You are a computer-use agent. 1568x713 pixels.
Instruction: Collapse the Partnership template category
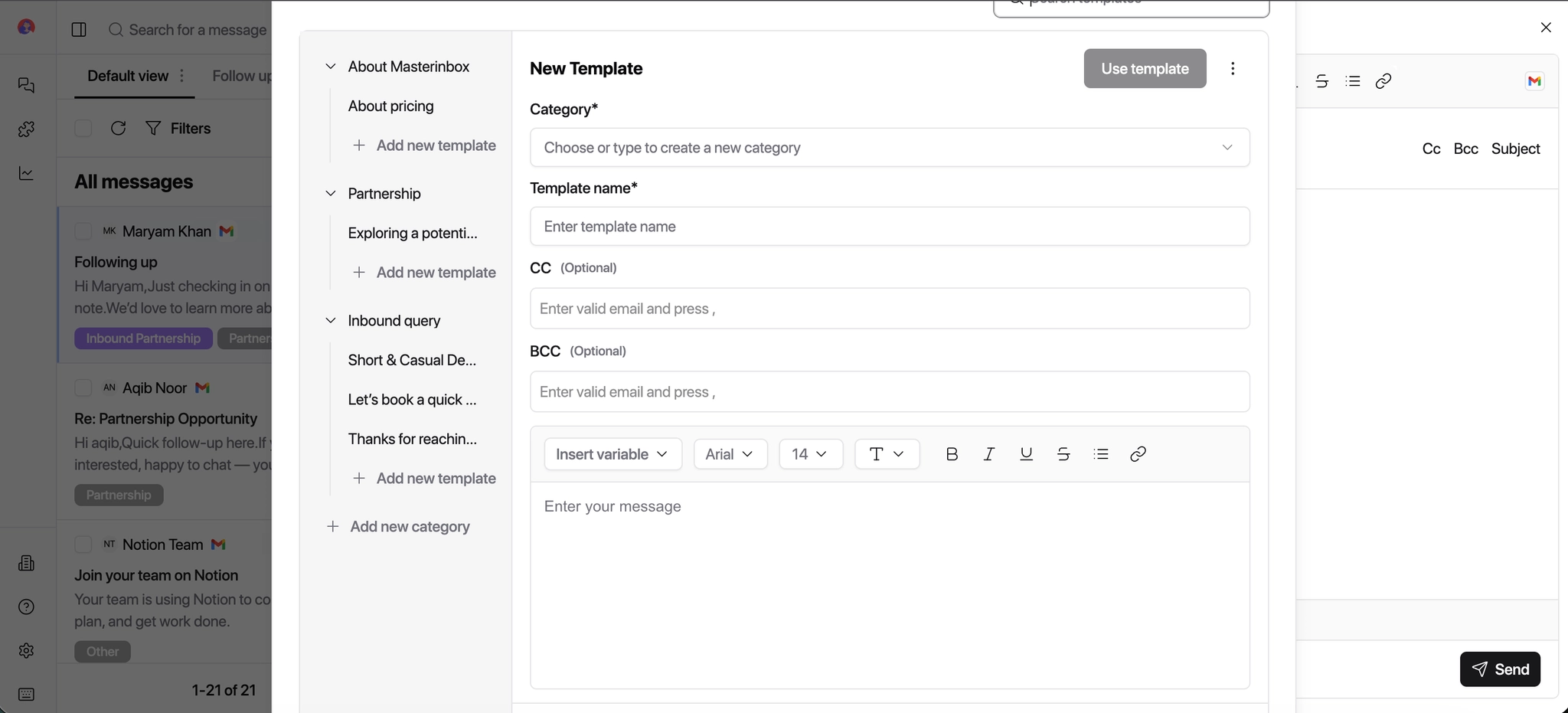[x=330, y=194]
